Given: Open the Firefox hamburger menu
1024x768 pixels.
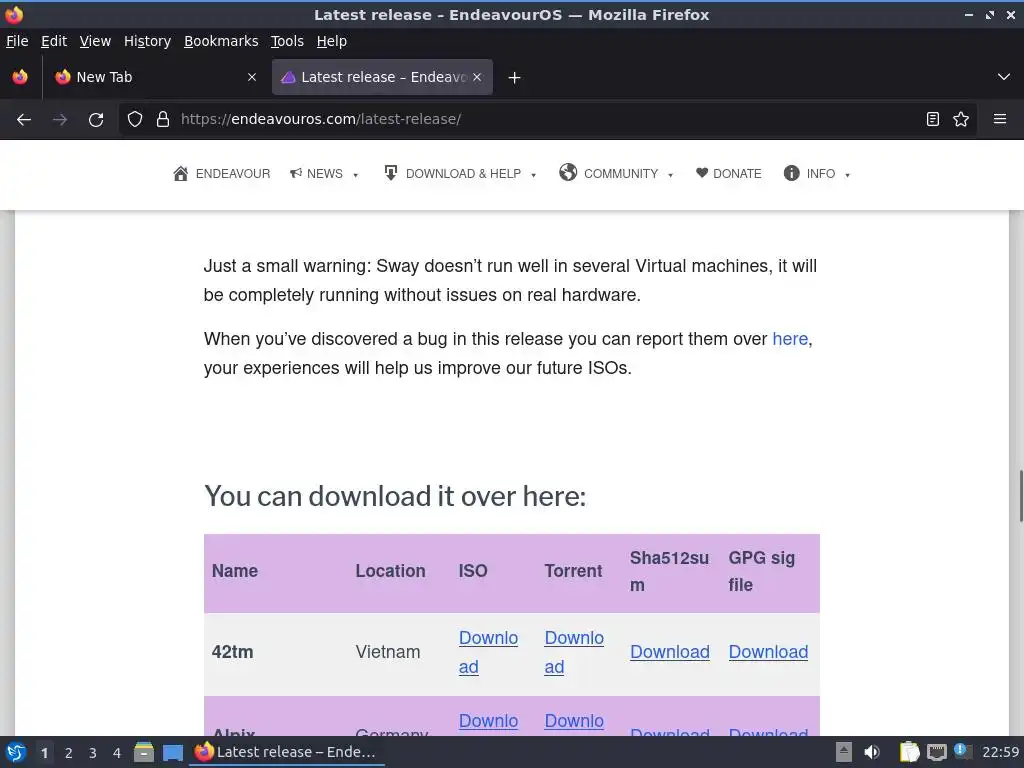Looking at the screenshot, I should tap(1000, 120).
